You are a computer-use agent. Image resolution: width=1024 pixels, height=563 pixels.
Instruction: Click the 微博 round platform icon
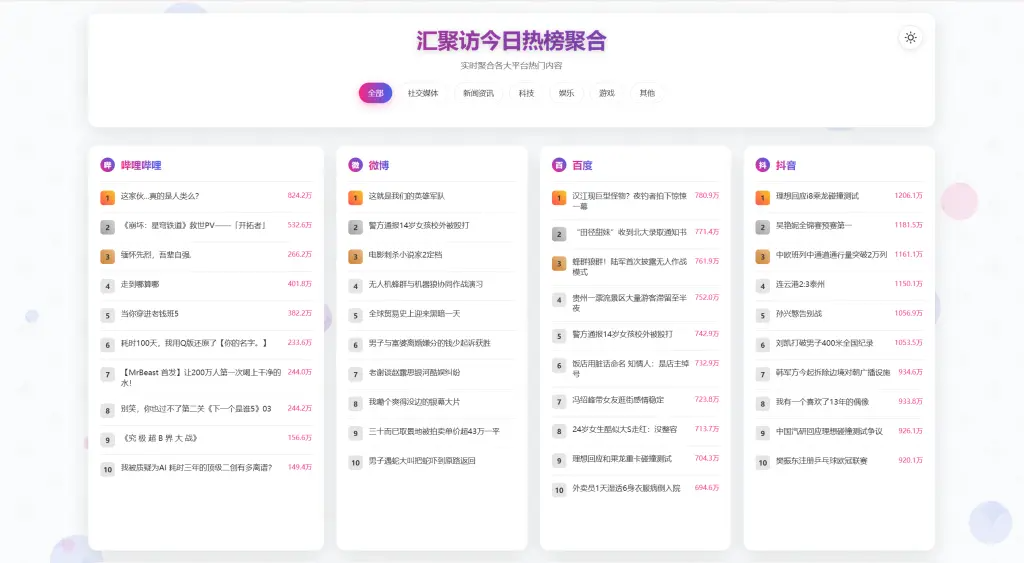355,165
